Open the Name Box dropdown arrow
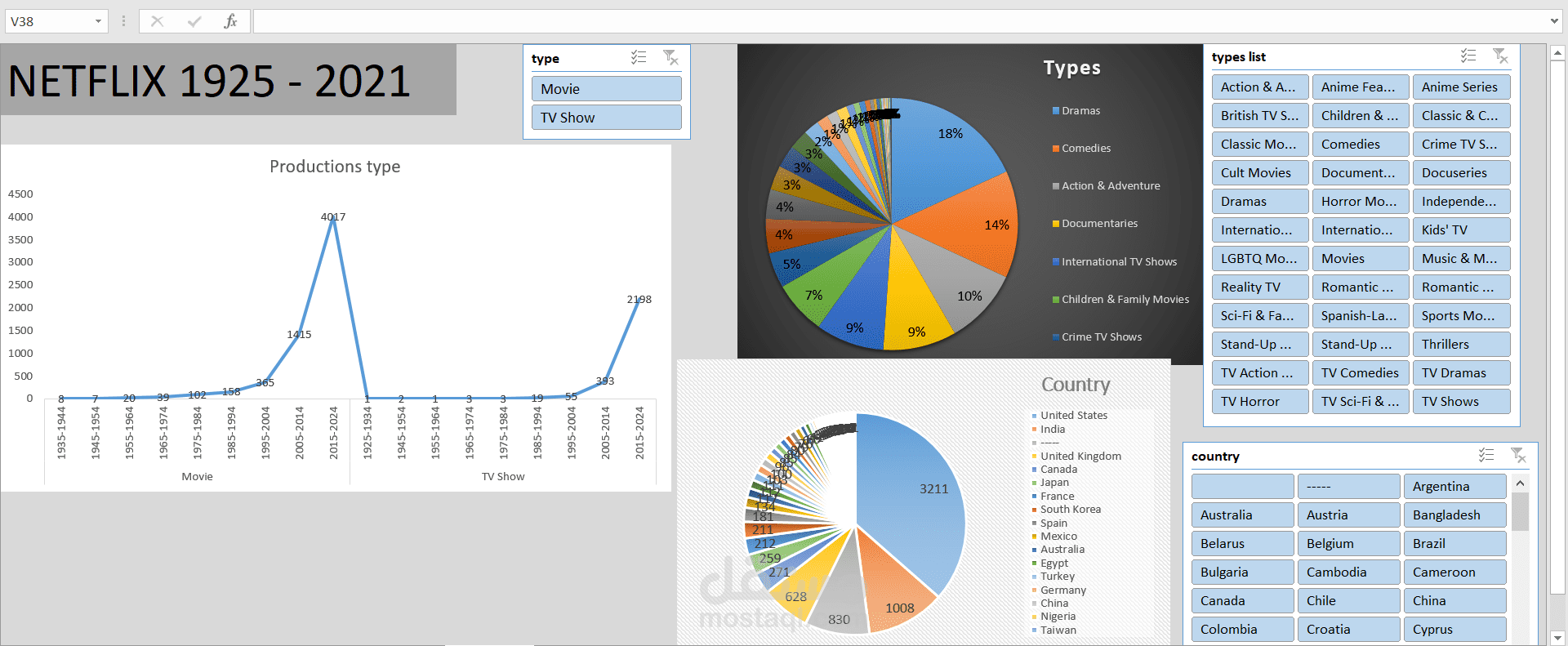 (98, 21)
